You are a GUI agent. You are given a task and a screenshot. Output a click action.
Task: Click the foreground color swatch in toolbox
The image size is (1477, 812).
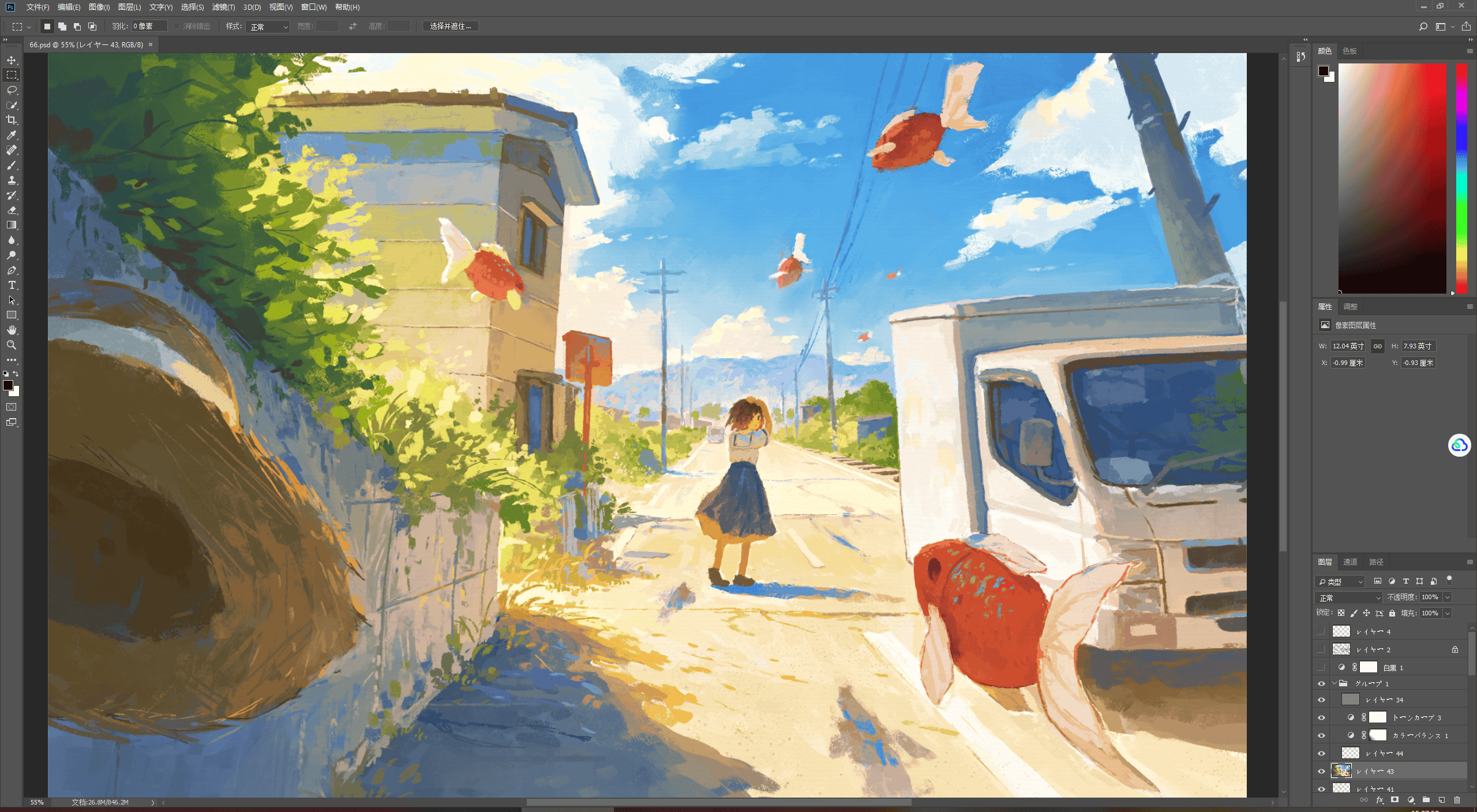[8, 385]
